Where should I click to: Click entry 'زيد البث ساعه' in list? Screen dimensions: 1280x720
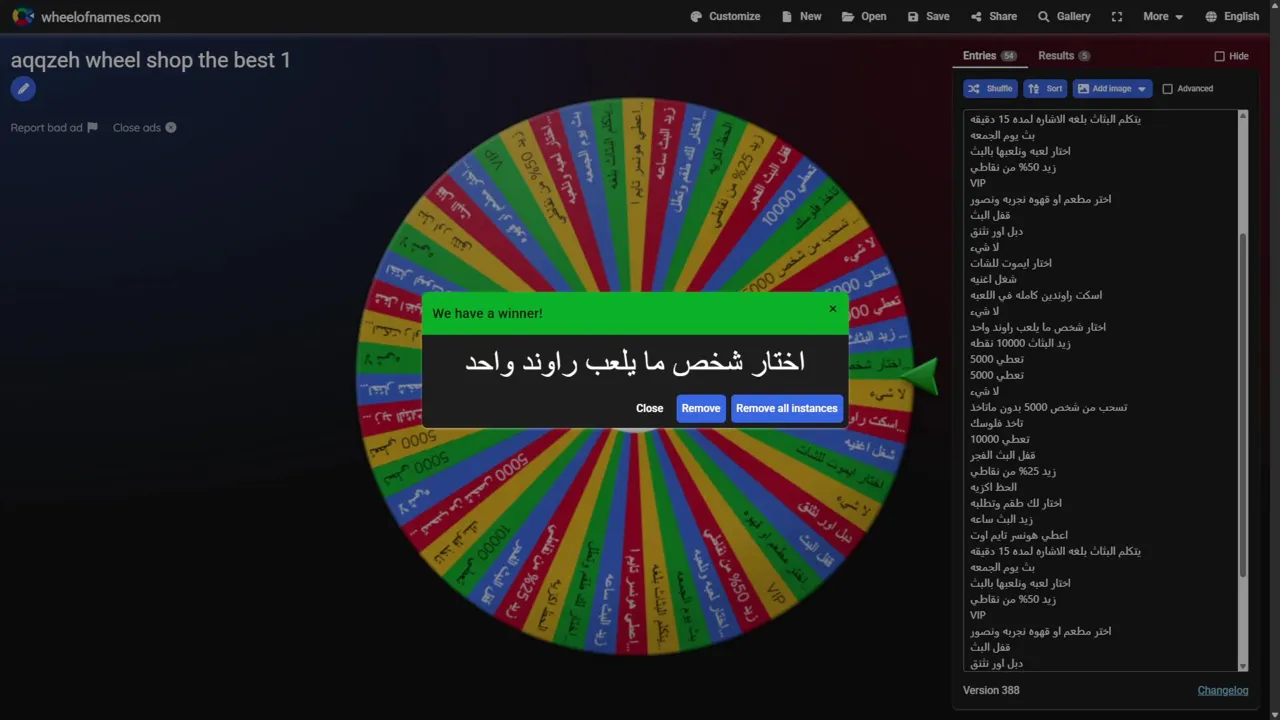(x=1001, y=519)
